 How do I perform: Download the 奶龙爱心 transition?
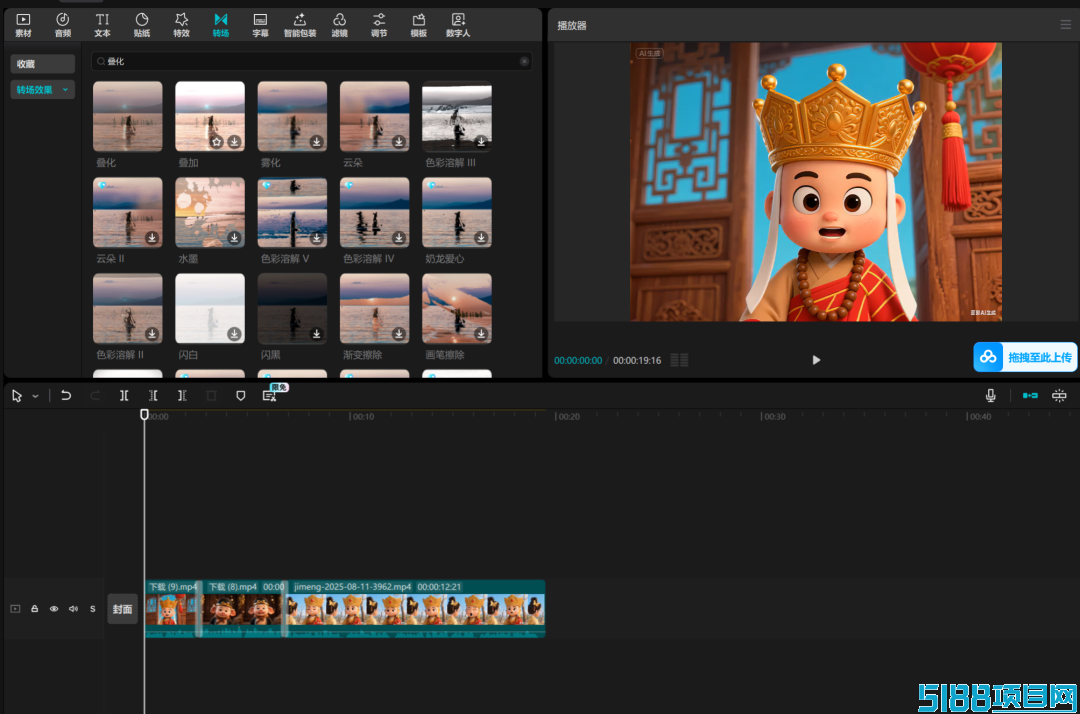481,238
